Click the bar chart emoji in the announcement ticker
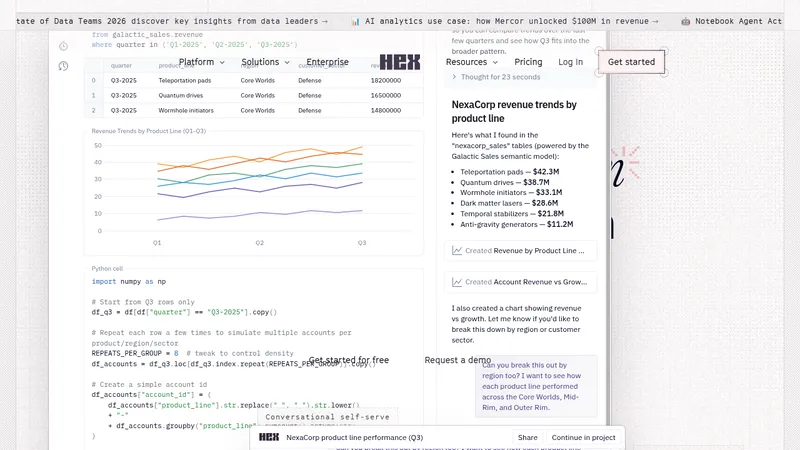Image resolution: width=800 pixels, height=450 pixels. (x=356, y=21)
